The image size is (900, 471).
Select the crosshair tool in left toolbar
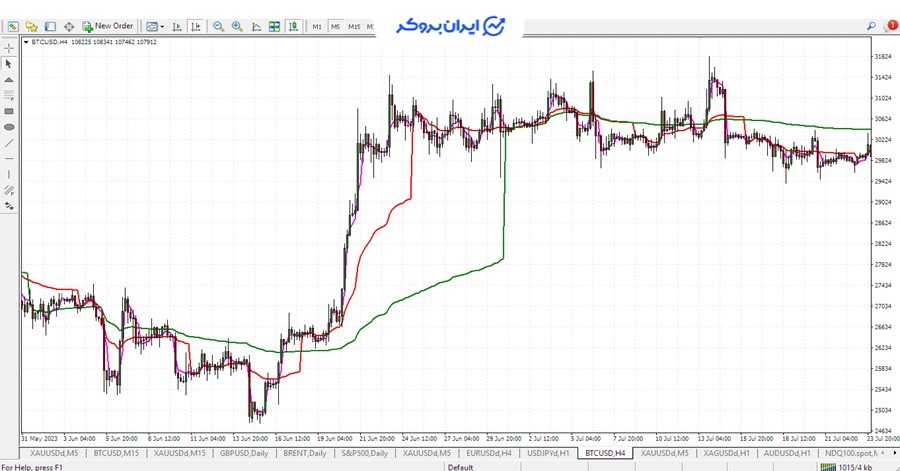coord(9,46)
